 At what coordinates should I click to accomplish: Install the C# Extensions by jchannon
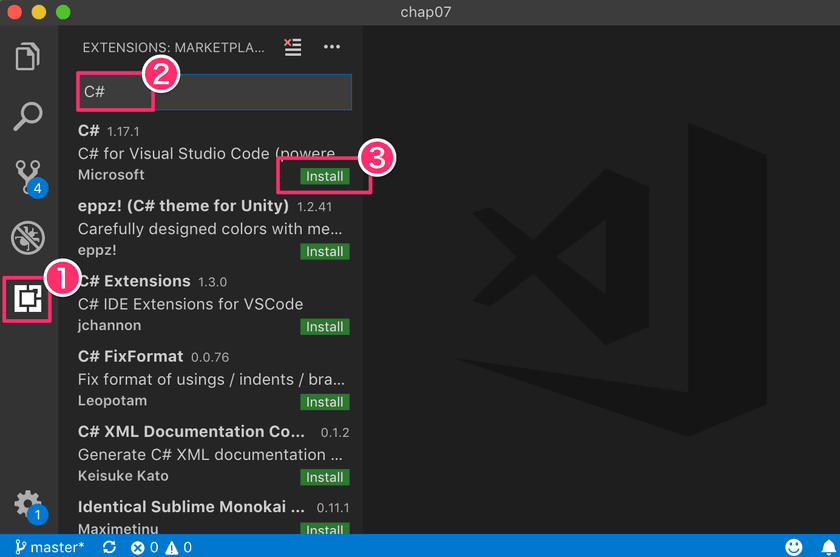[325, 326]
